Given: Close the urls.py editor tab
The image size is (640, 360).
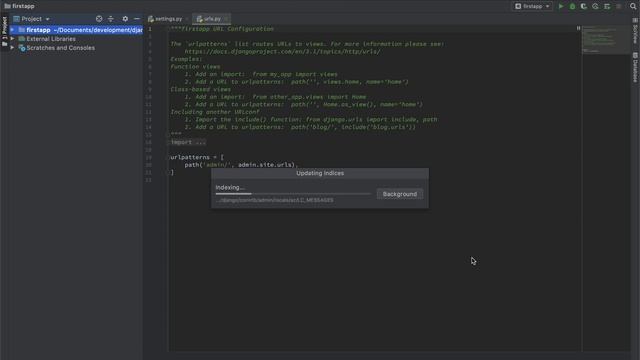Looking at the screenshot, I should (226, 19).
